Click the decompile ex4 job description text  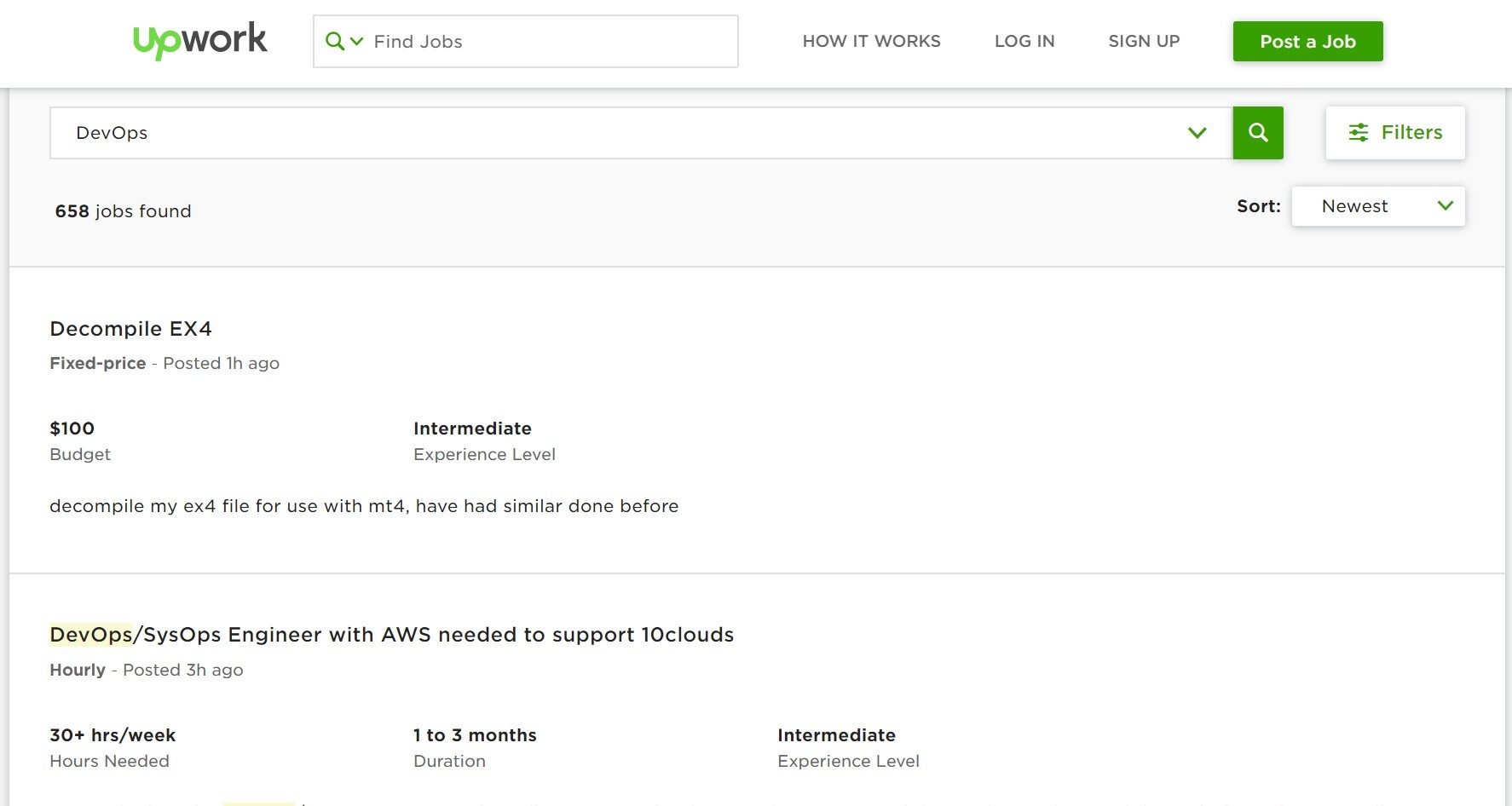(364, 506)
